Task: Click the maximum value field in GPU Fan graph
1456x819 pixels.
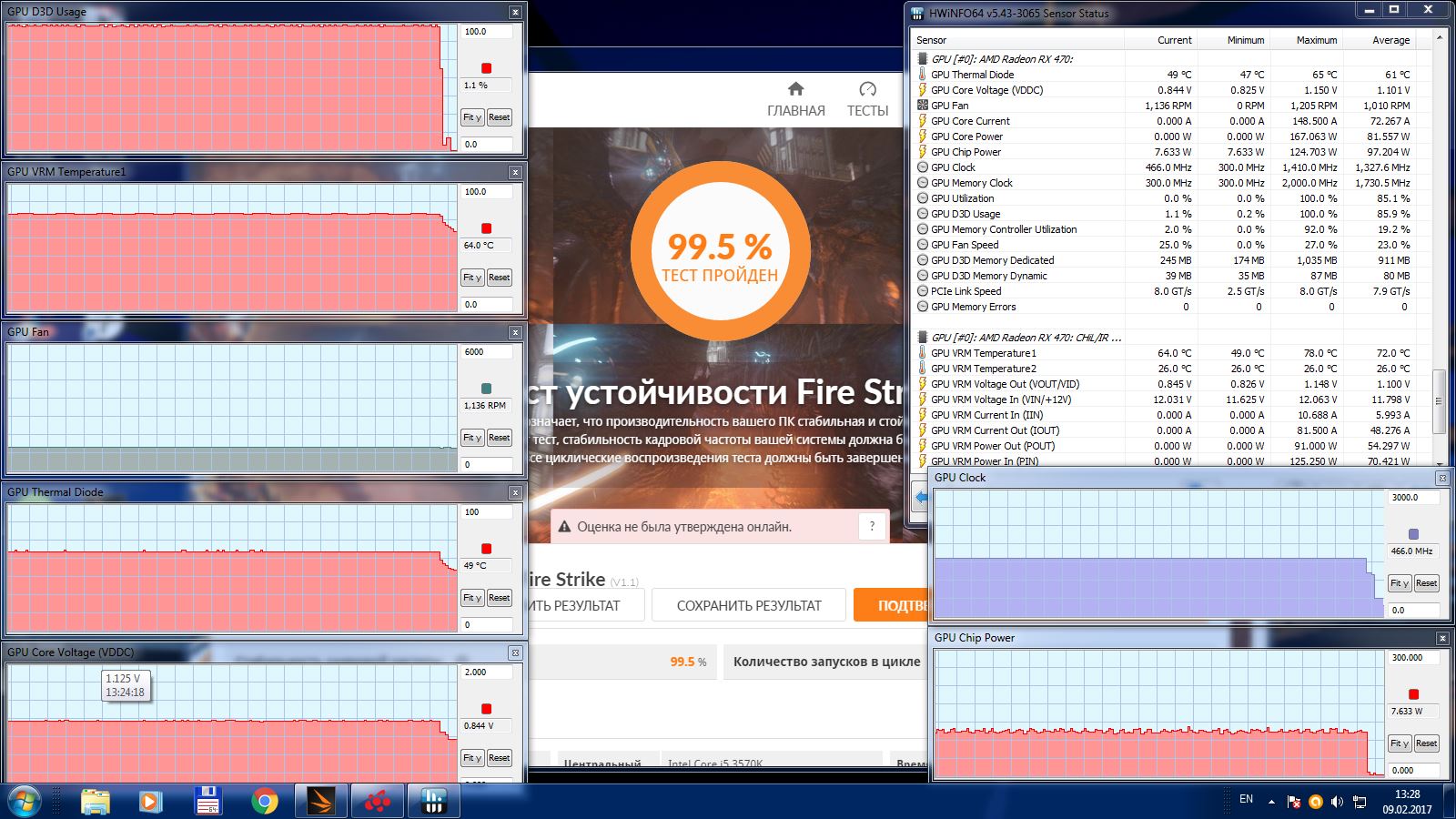Action: pos(487,352)
